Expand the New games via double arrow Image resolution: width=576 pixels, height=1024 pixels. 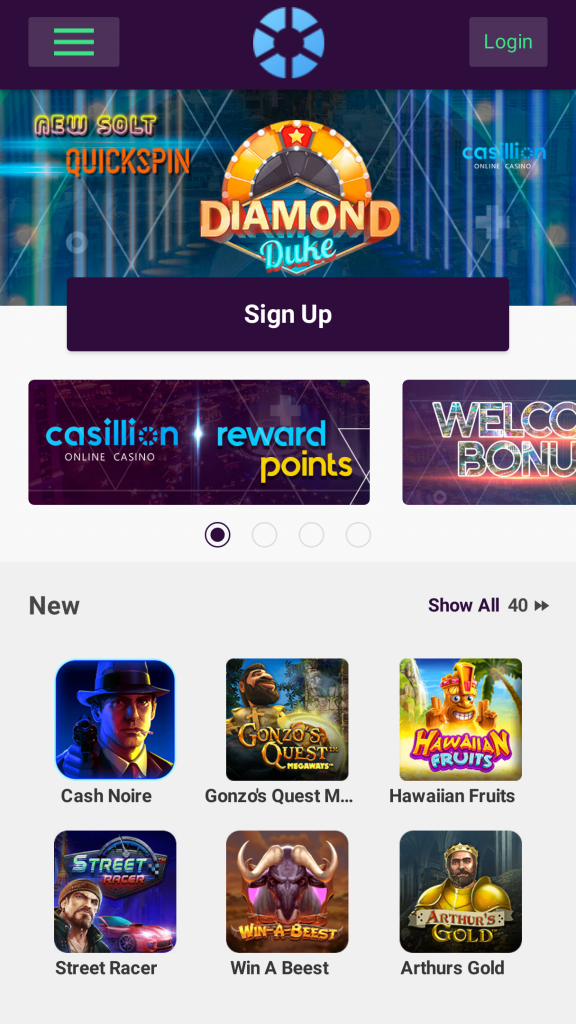[541, 606]
